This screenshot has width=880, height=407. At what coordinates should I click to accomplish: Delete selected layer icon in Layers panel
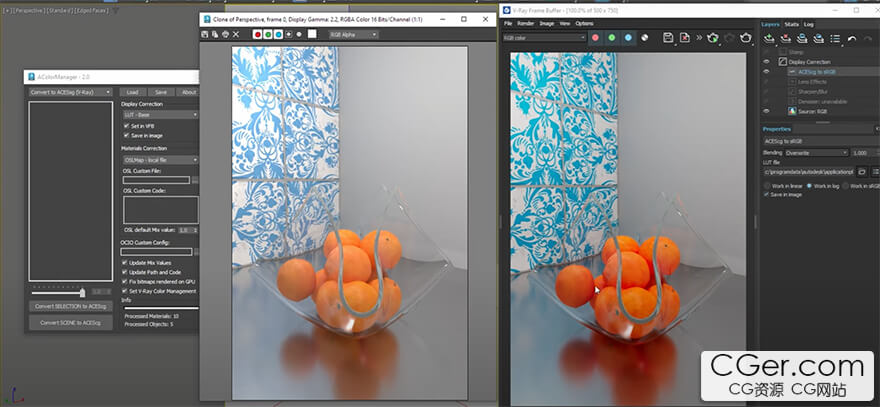pyautogui.click(x=786, y=38)
